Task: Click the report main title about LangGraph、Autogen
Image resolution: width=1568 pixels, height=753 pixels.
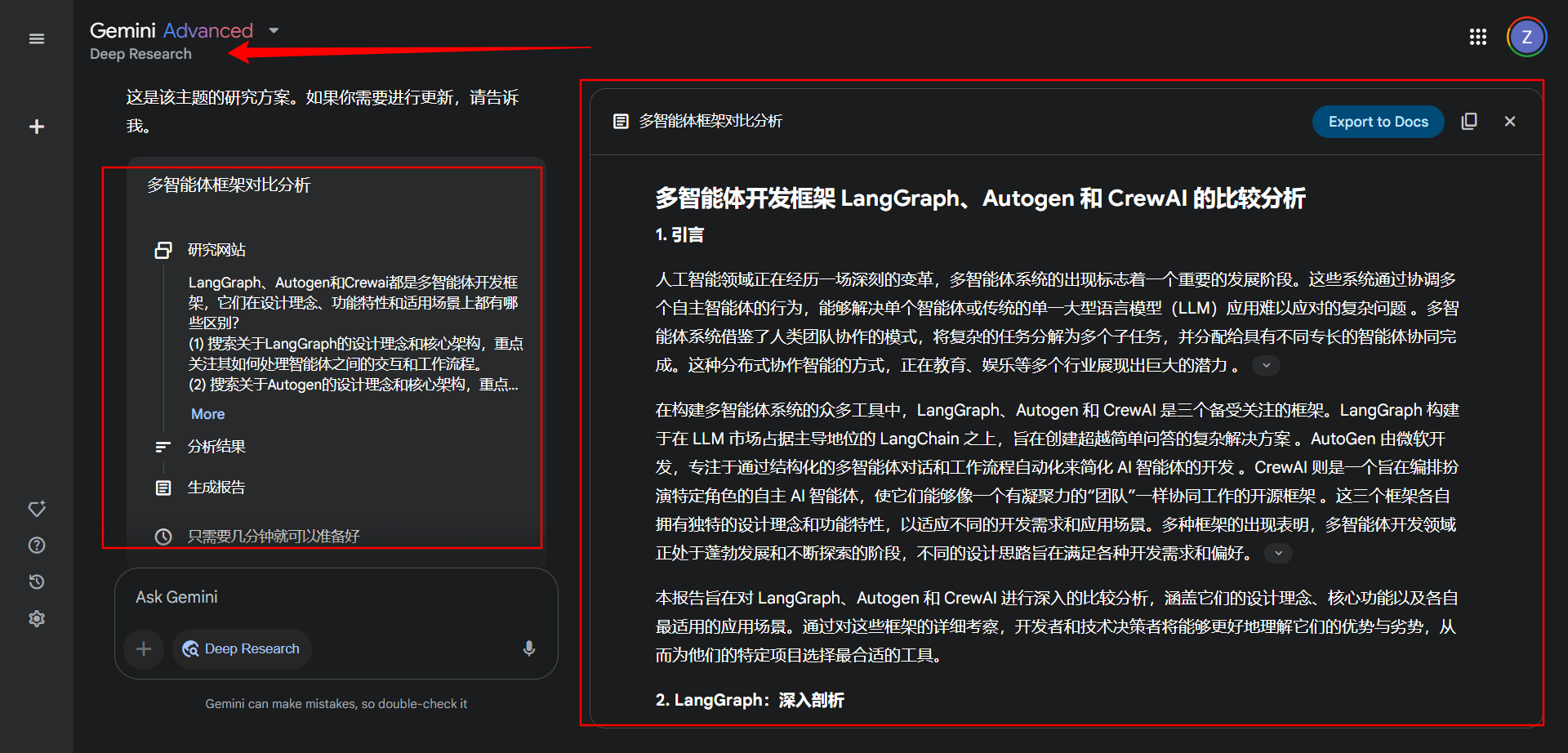Action: 980,198
